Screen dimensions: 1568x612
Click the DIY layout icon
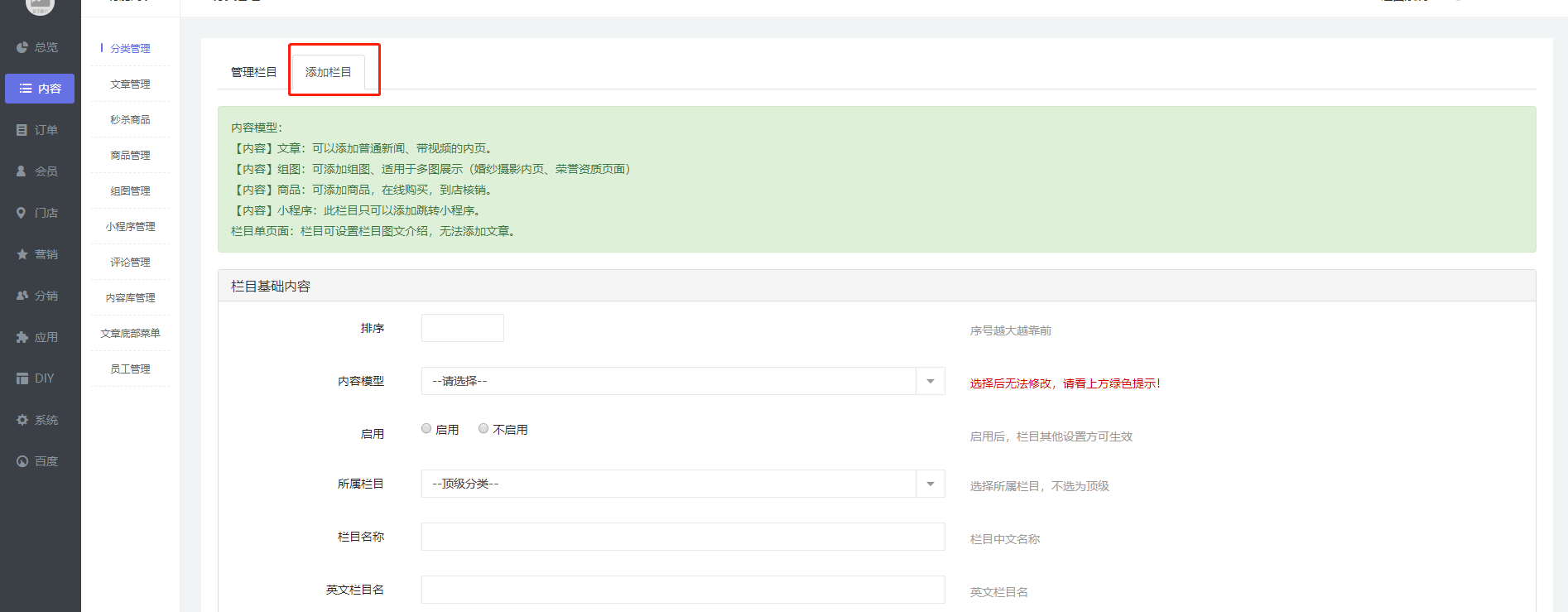(x=22, y=378)
